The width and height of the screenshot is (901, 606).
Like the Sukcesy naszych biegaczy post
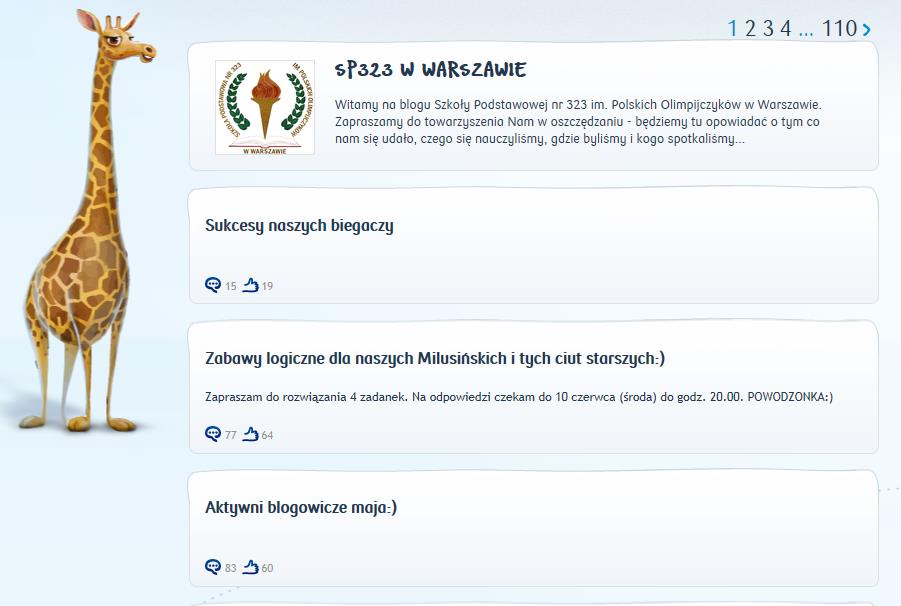pos(251,285)
